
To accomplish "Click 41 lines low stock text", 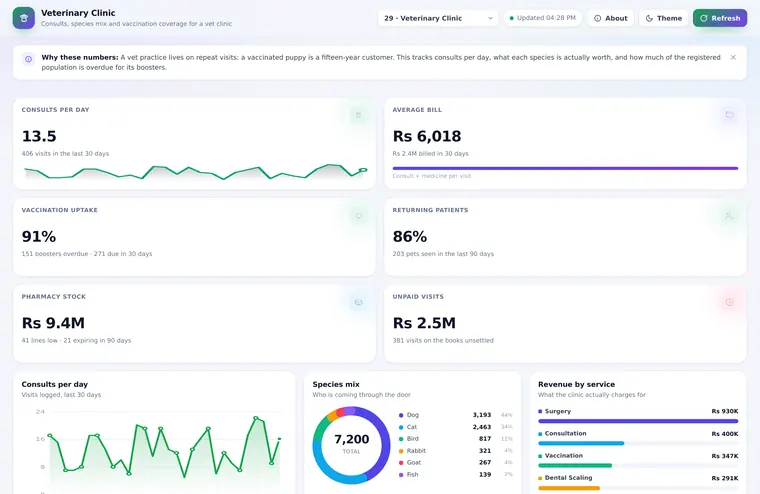I will [40, 340].
